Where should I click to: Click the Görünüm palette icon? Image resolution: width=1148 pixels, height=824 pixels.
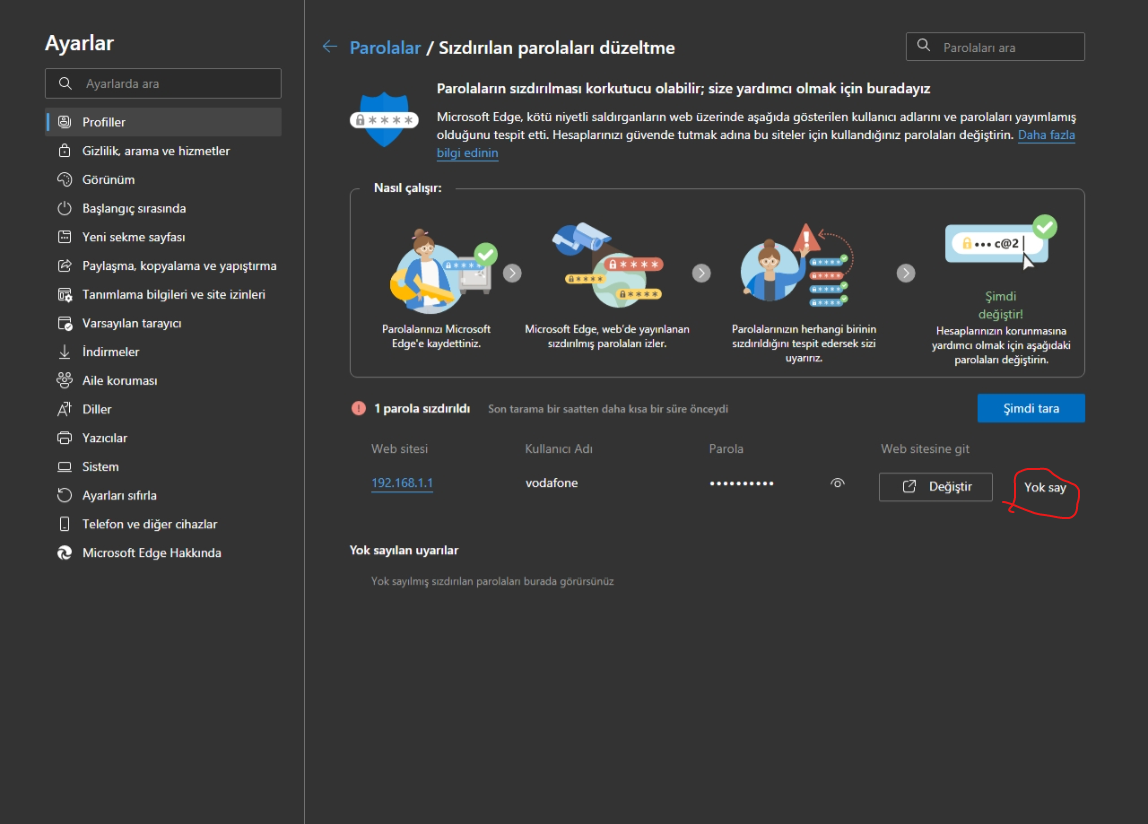pos(64,179)
